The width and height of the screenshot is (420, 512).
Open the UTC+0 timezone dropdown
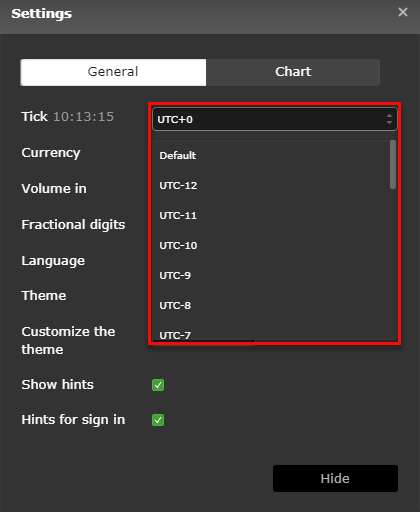tap(275, 119)
